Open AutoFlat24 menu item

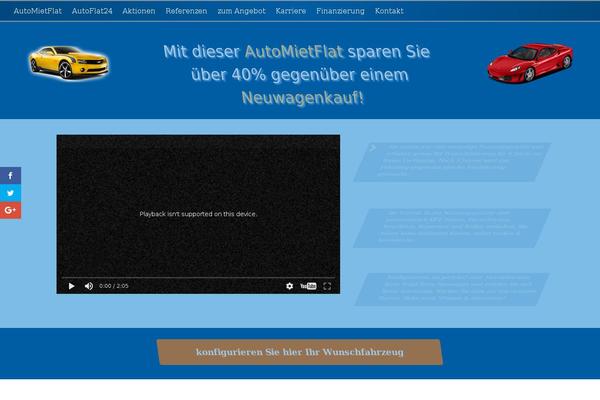pos(92,11)
